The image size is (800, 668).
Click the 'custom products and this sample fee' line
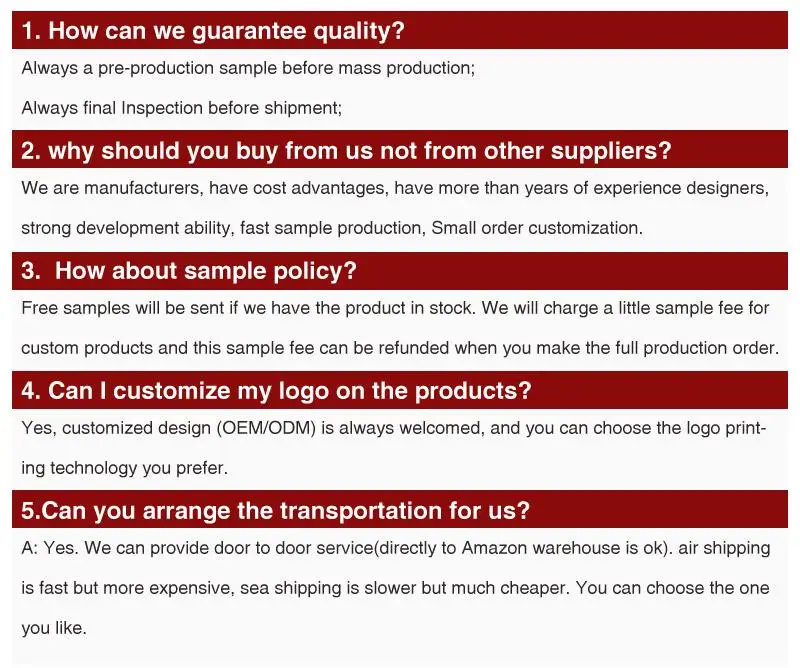[400, 348]
